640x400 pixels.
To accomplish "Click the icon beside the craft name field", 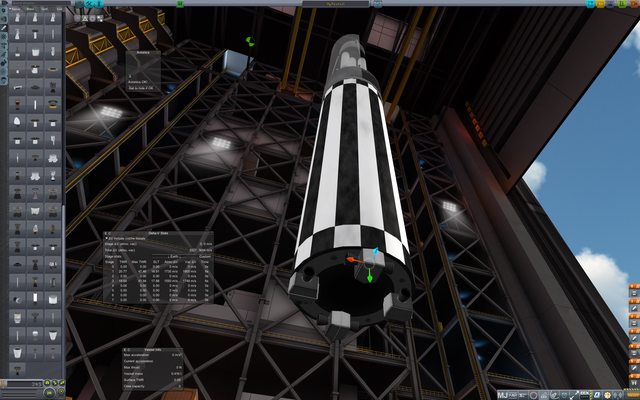I will tap(378, 4).
